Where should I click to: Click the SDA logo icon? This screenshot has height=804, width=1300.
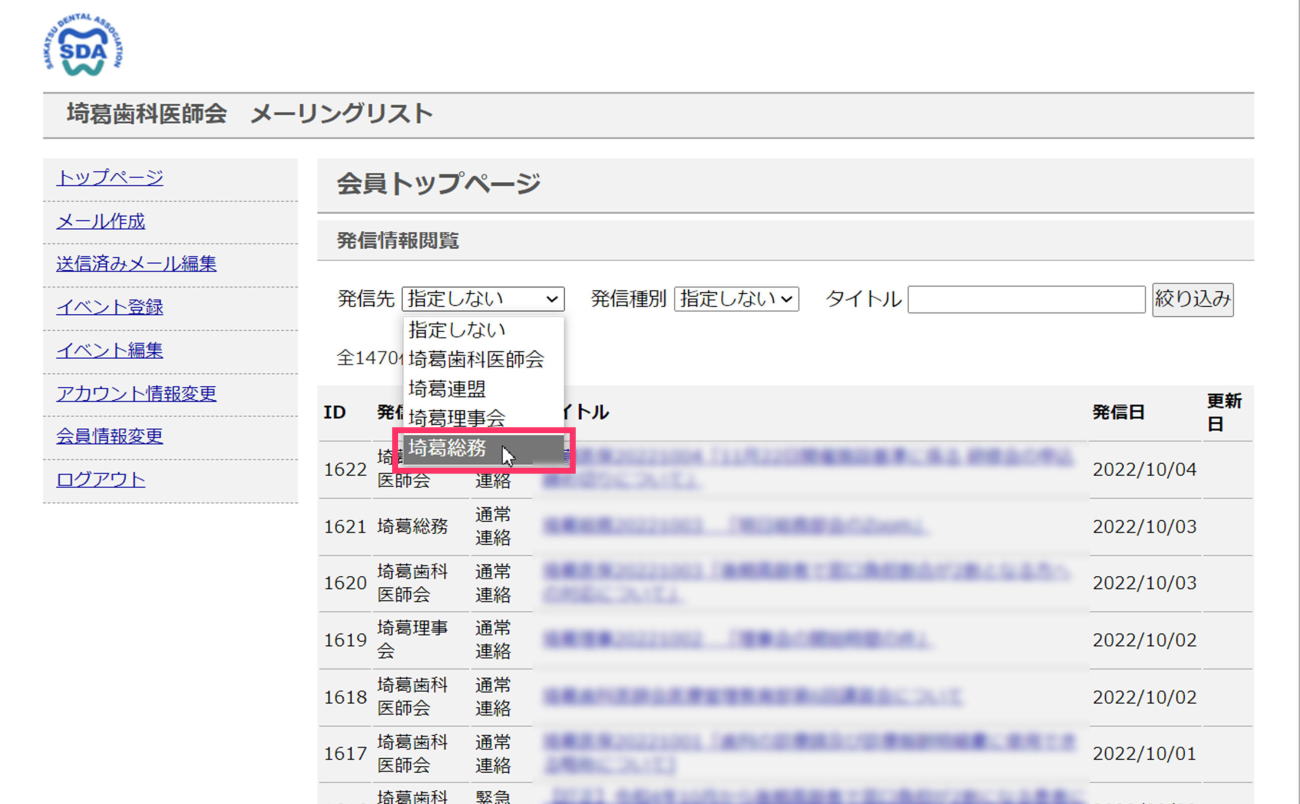tap(83, 46)
